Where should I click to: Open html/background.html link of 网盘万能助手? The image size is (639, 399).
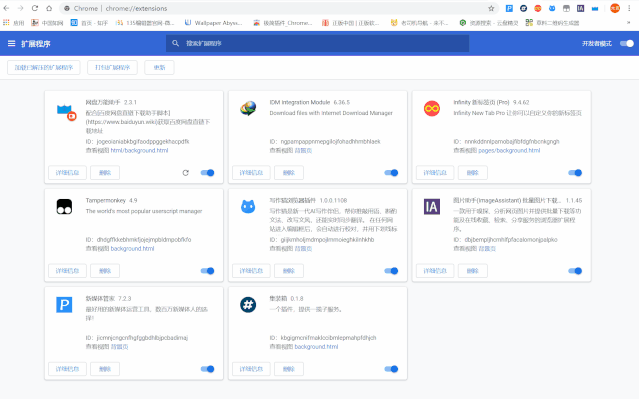tap(139, 150)
